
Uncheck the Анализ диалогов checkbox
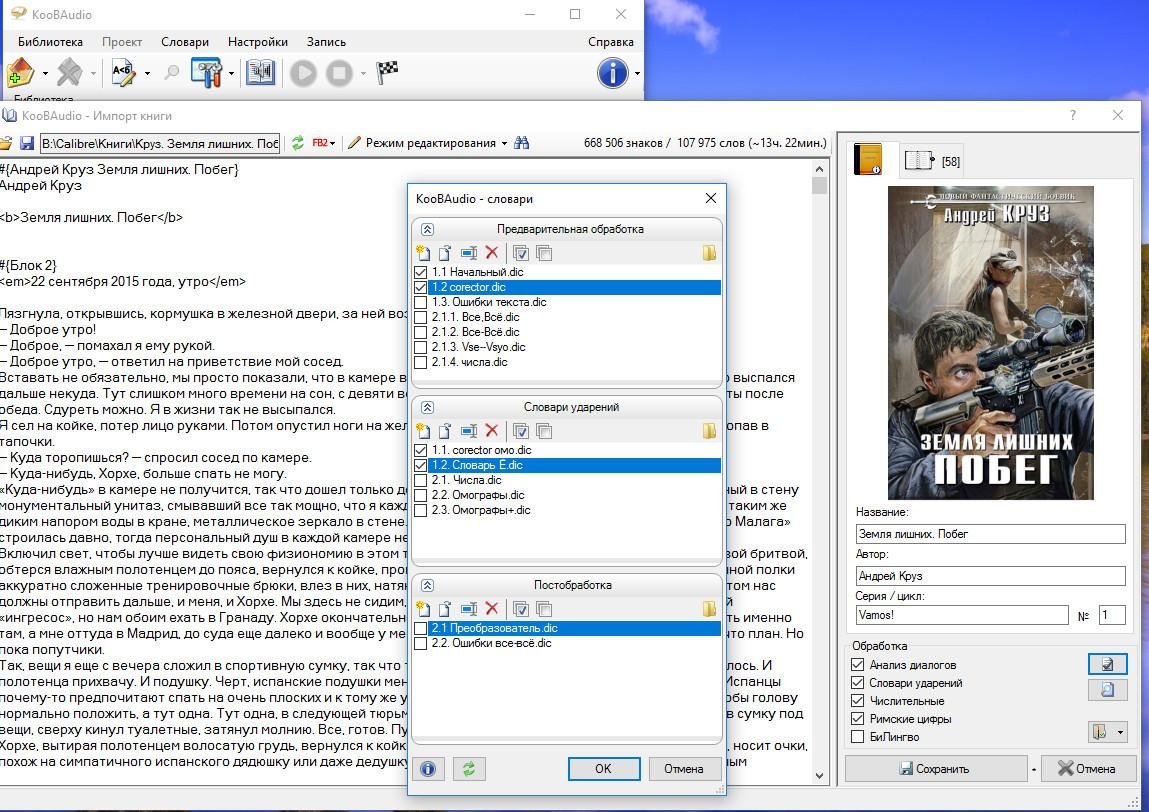(x=857, y=665)
